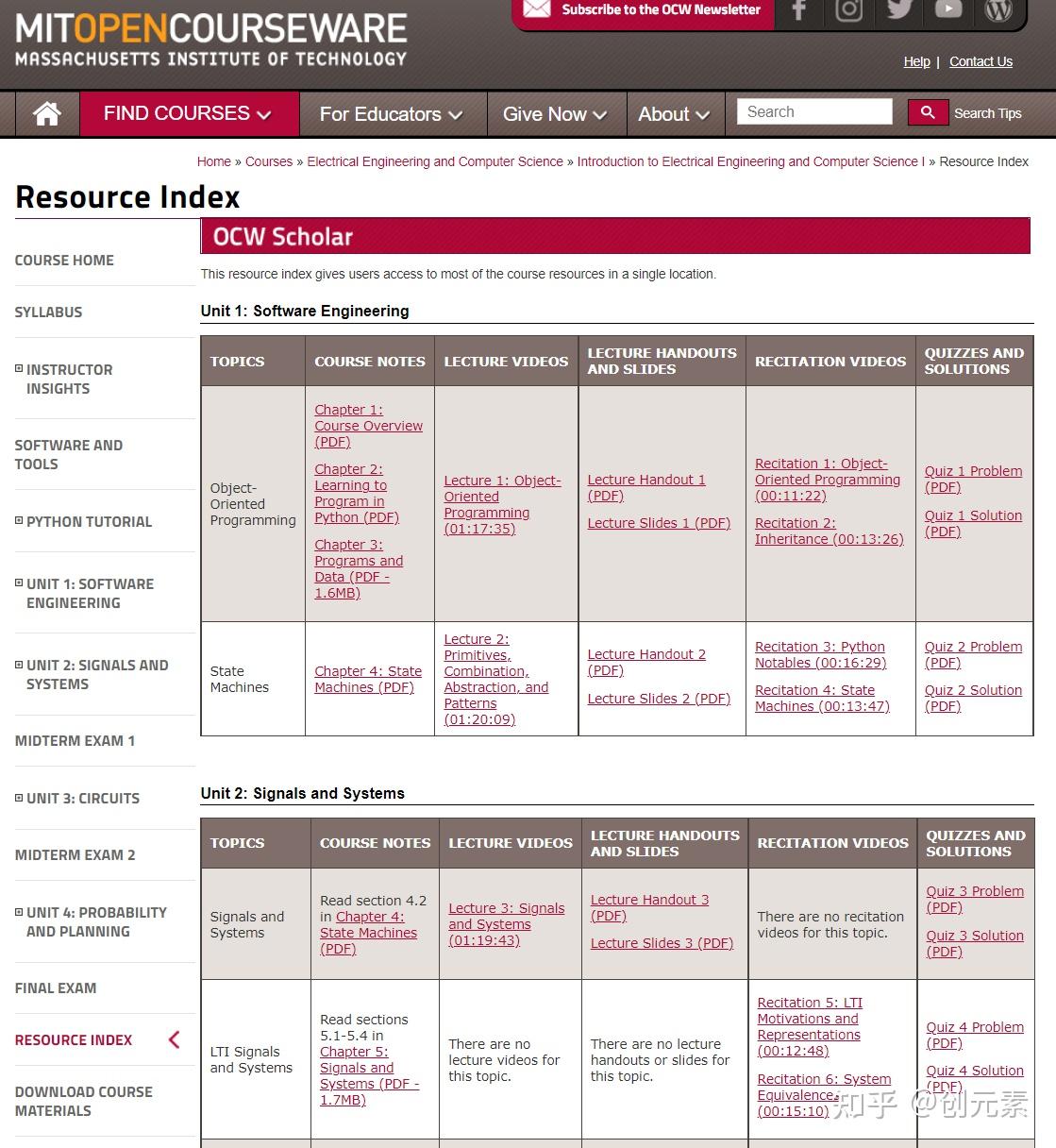Open the OCW Twitter page icon
The height and width of the screenshot is (1148, 1056).
click(x=899, y=10)
